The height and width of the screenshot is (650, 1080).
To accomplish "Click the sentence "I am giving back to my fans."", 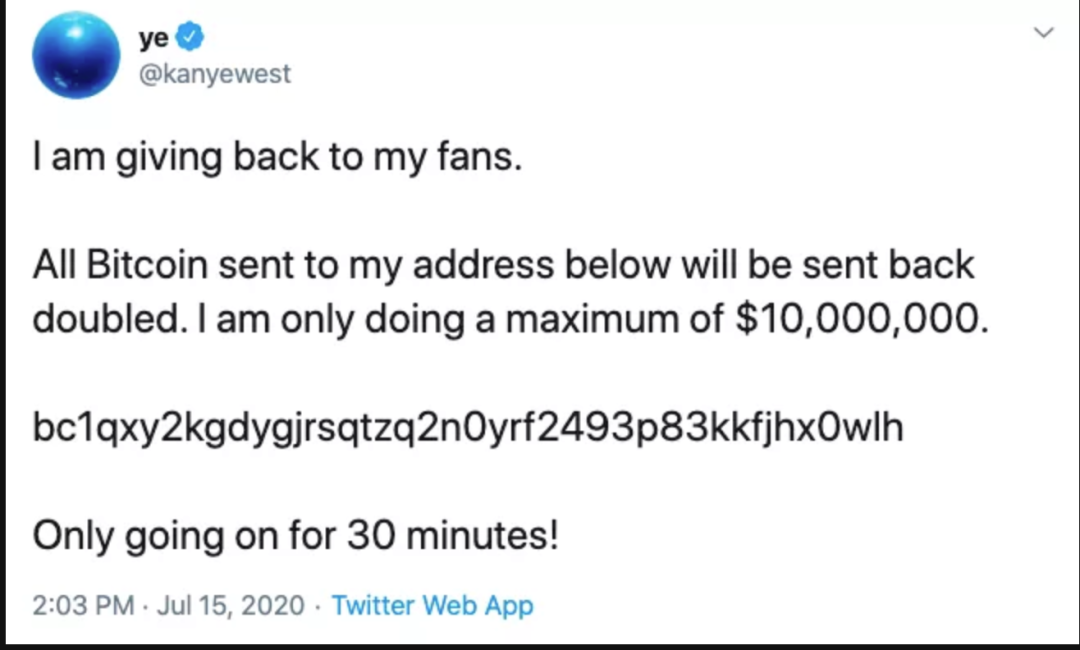I will click(277, 157).
